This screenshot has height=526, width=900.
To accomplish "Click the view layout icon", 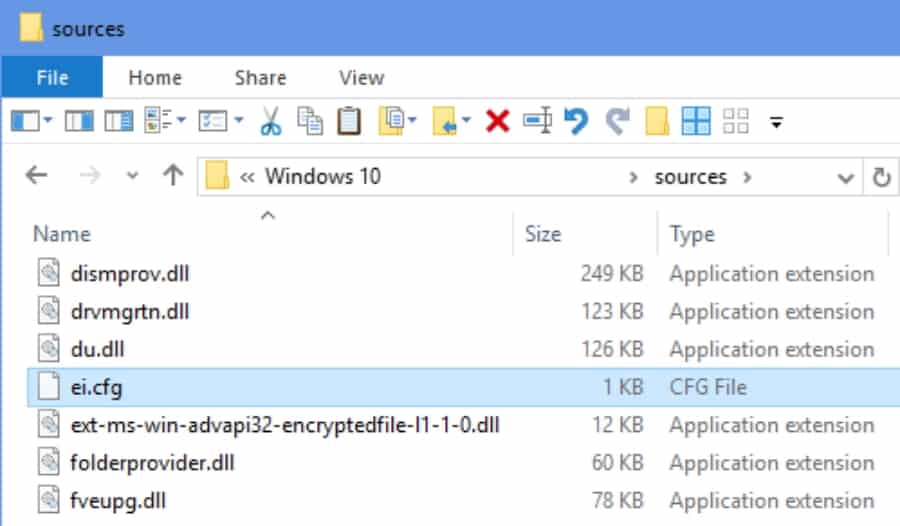I will click(158, 121).
